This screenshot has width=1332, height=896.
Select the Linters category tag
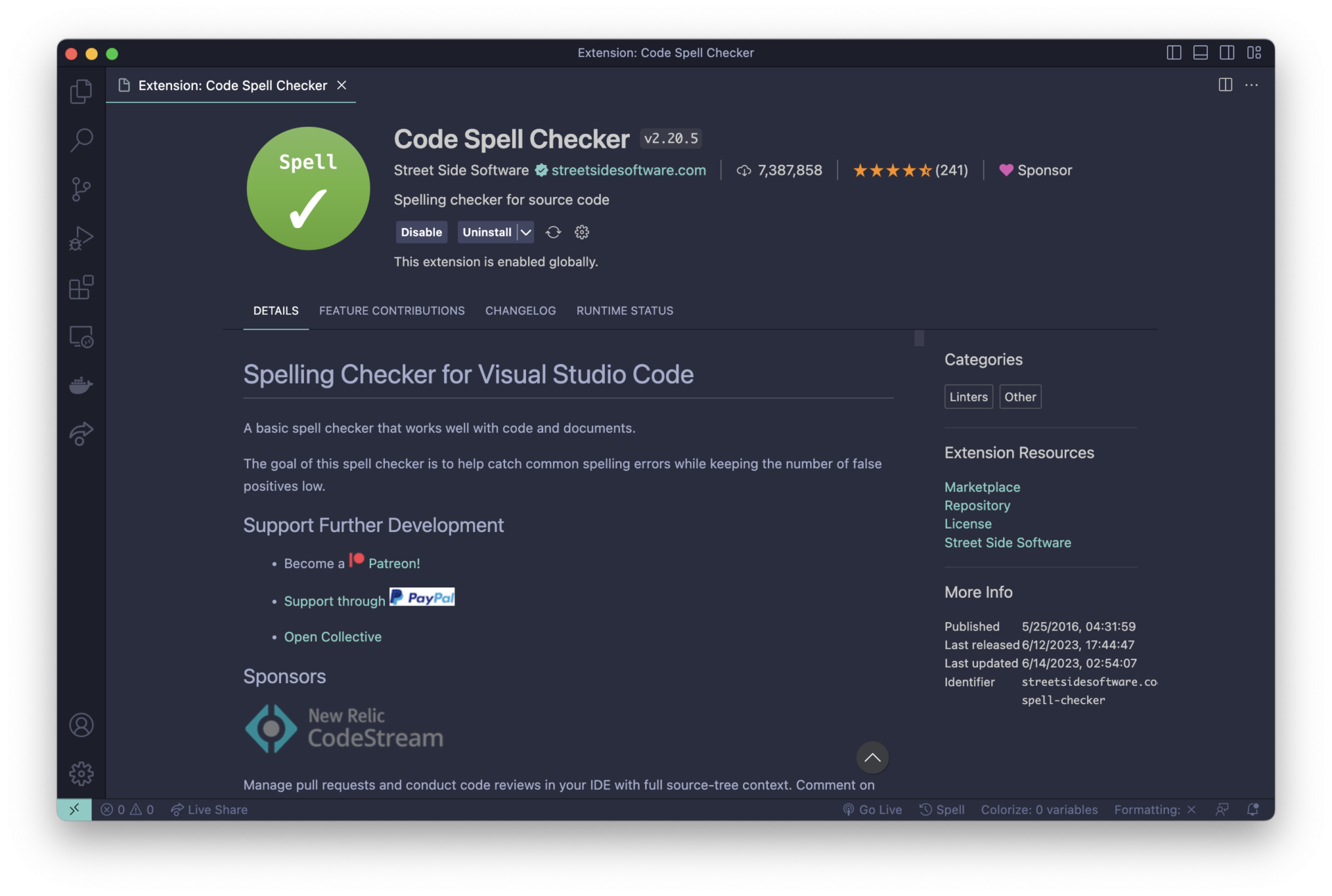point(968,397)
